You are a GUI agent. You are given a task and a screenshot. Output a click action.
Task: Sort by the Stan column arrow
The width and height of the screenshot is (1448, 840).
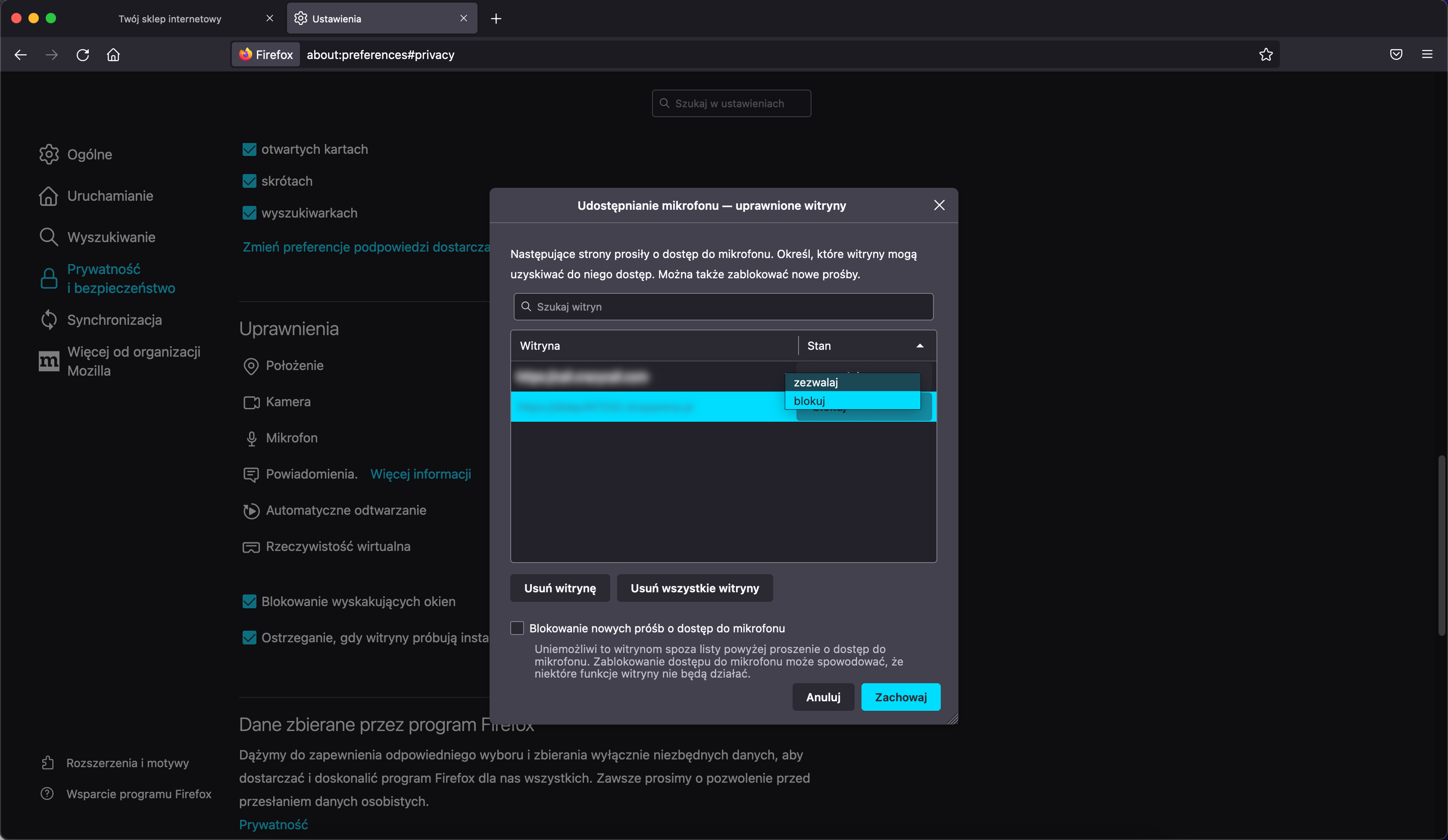920,346
